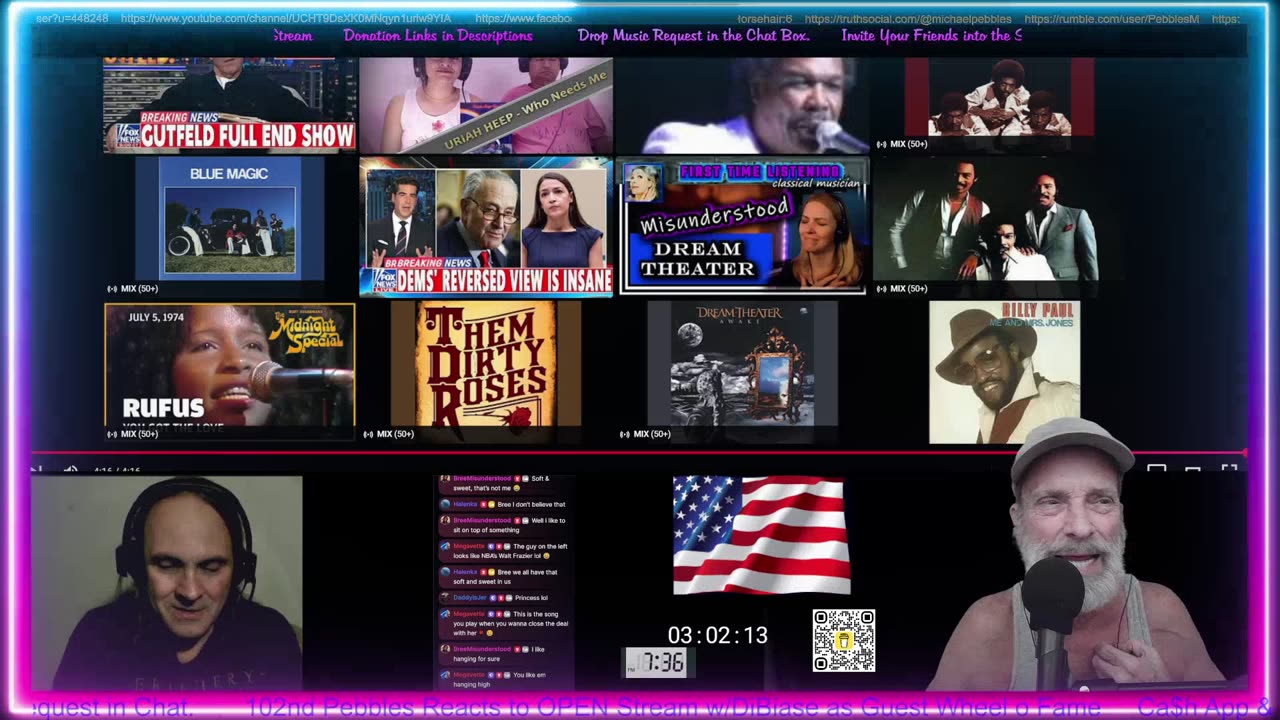Click the waving American flag graphic

(x=760, y=535)
